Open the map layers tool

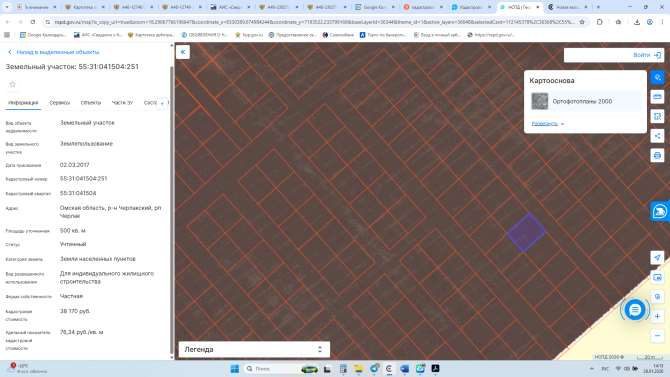pos(658,97)
